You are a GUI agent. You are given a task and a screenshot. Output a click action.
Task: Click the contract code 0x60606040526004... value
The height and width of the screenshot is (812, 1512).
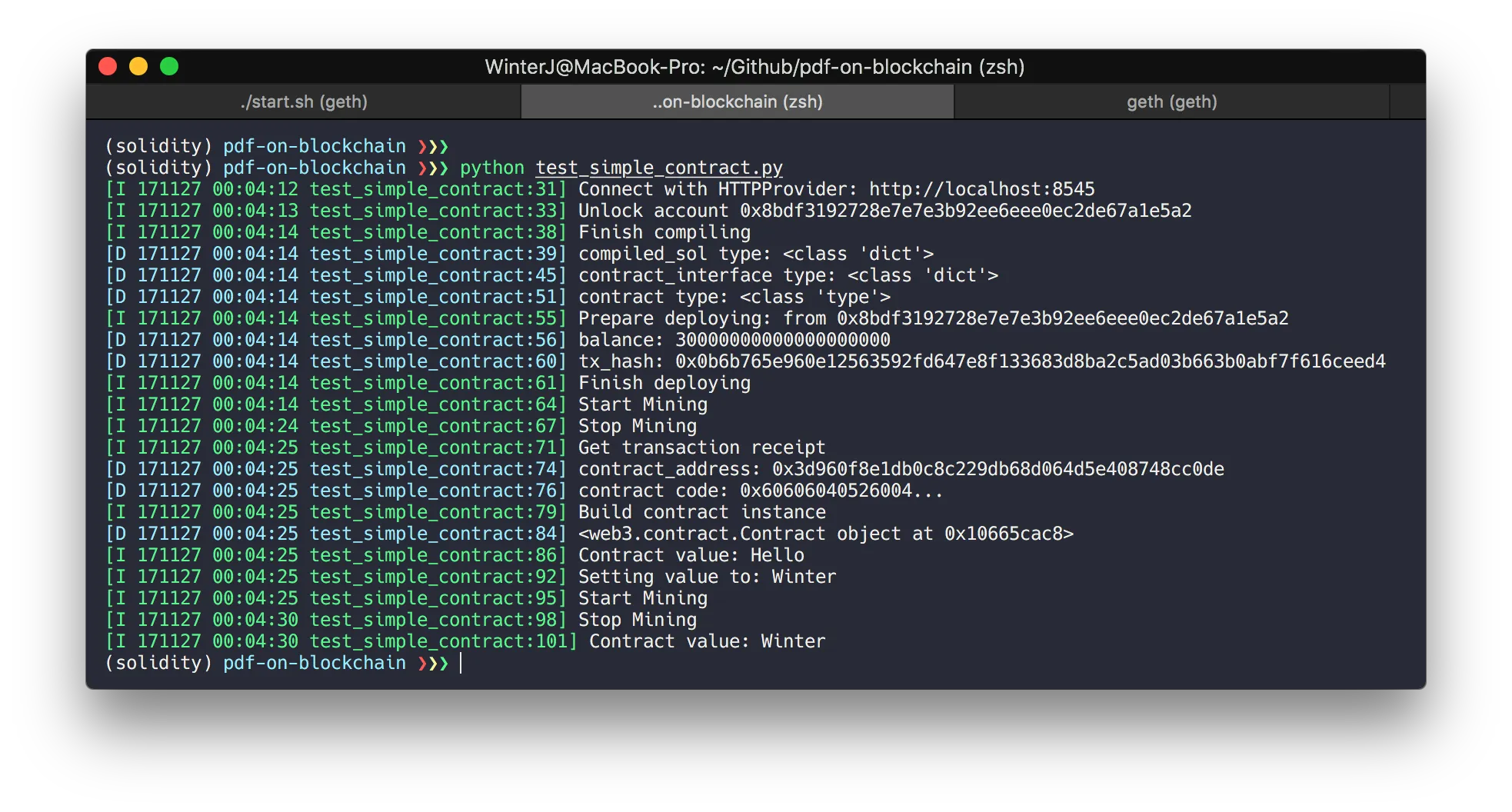[x=841, y=491]
